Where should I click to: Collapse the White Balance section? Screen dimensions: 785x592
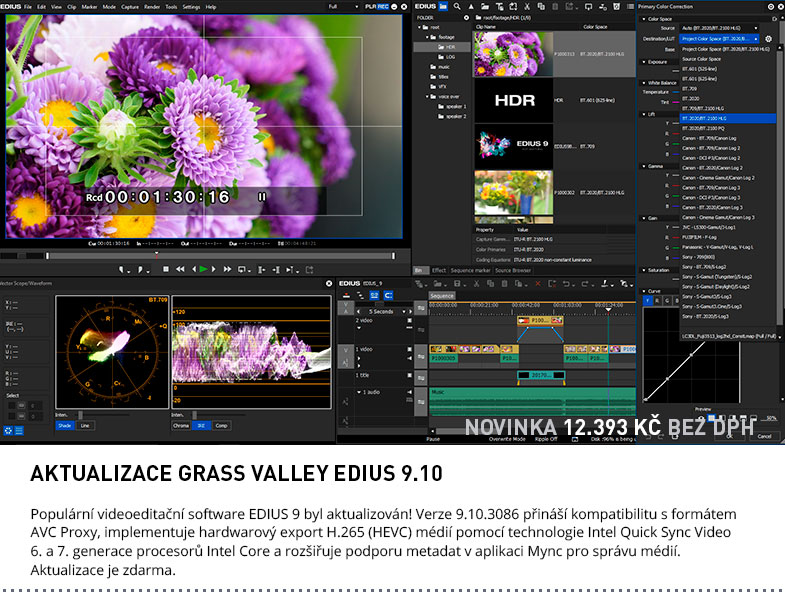644,83
